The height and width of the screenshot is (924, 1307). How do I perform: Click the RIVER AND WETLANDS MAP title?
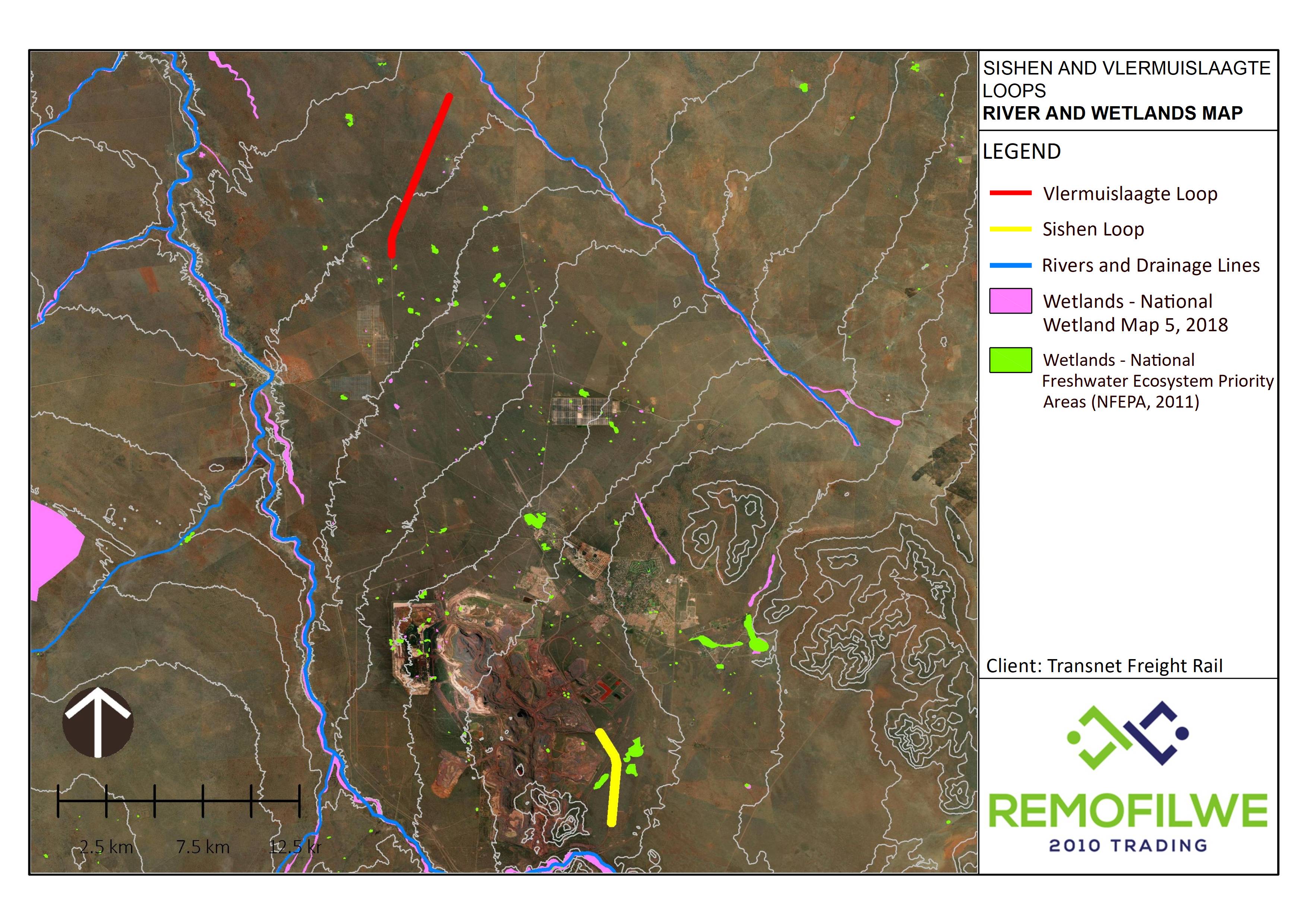(1112, 113)
